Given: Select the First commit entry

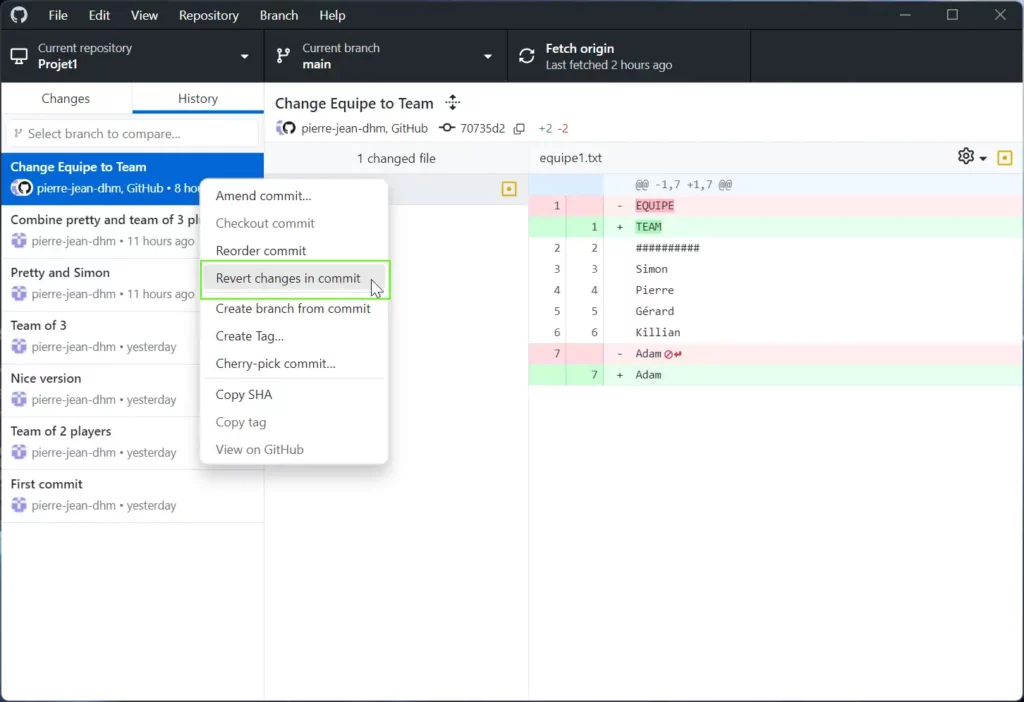Looking at the screenshot, I should (x=132, y=495).
